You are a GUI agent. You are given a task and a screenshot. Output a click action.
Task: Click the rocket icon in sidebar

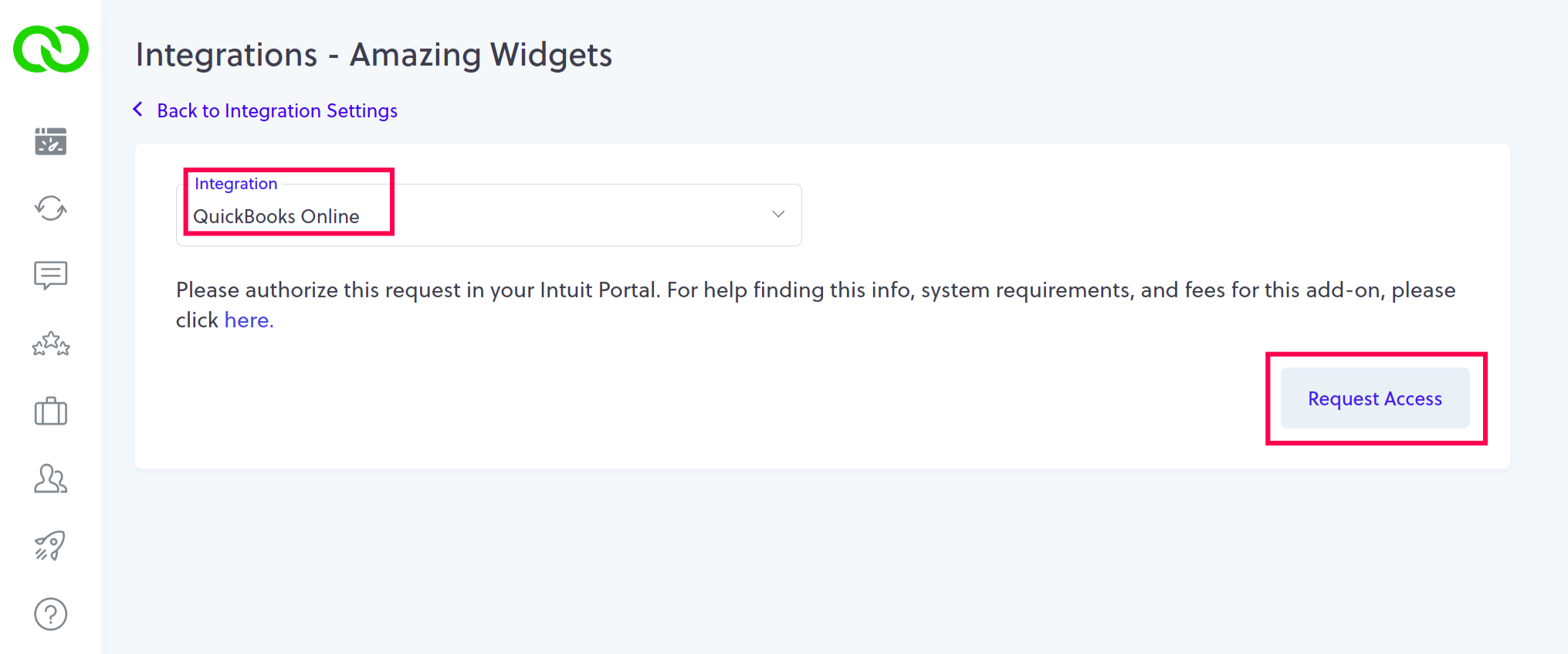(51, 546)
